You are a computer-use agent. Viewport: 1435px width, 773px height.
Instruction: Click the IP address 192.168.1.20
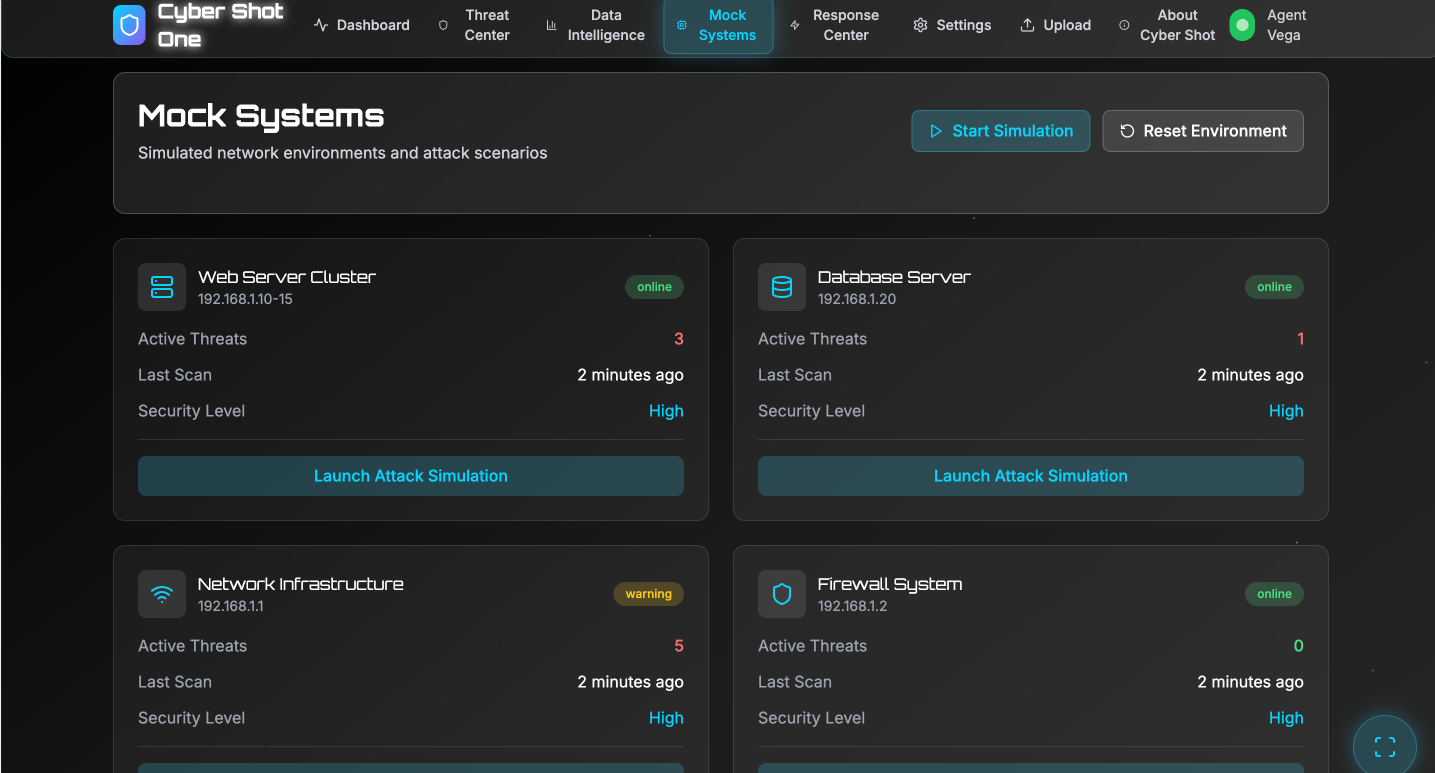click(x=857, y=299)
